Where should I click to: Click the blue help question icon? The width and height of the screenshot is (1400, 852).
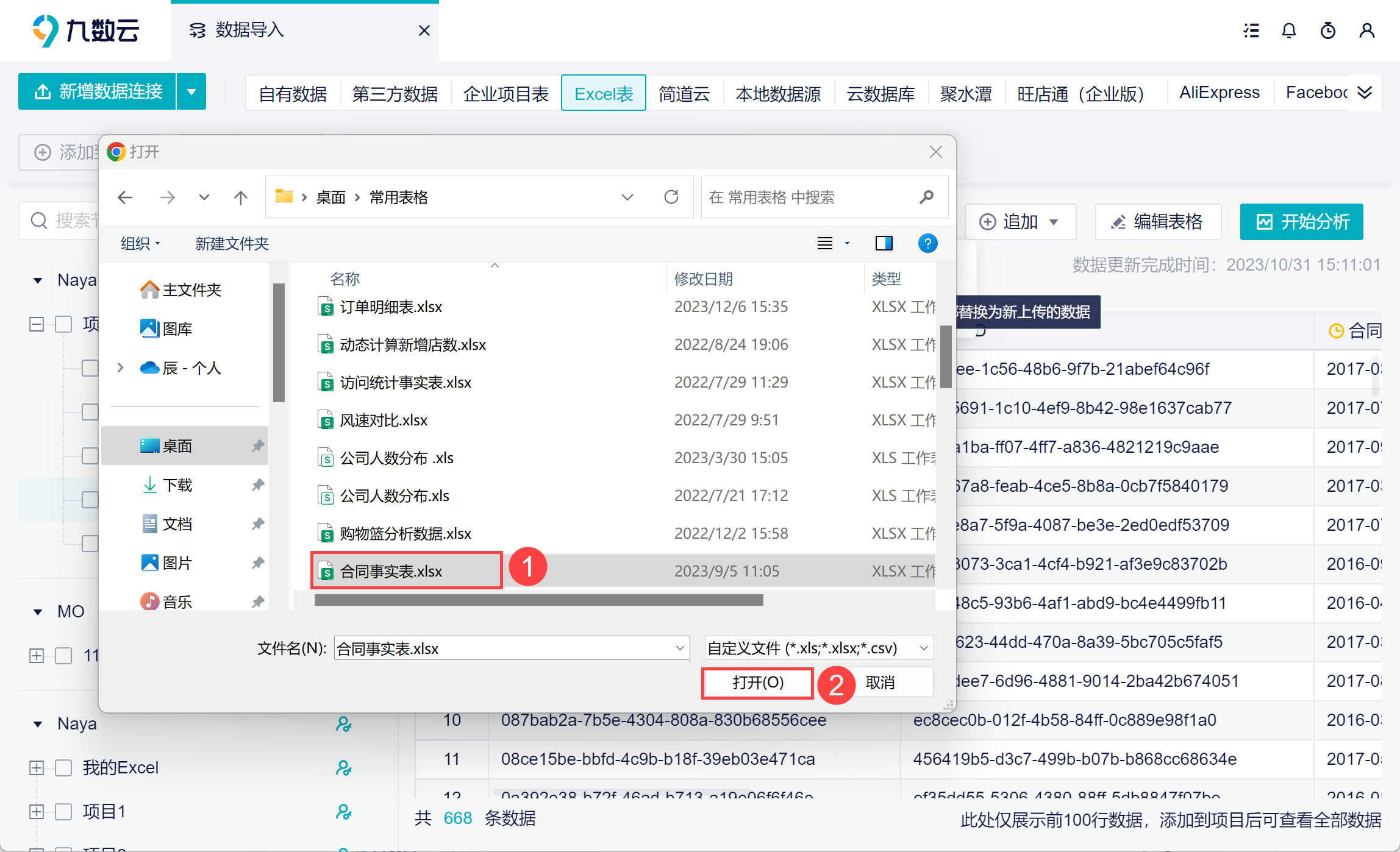point(927,243)
